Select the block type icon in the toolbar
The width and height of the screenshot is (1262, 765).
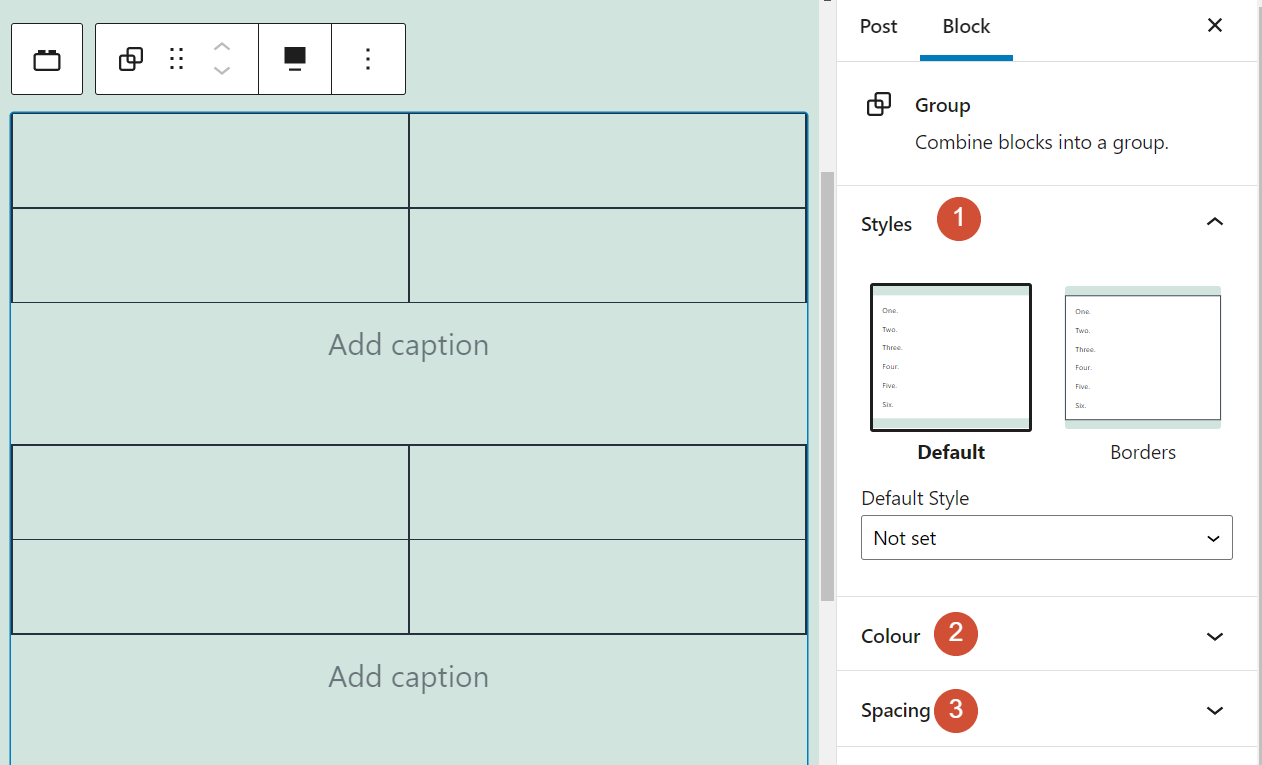tap(46, 58)
